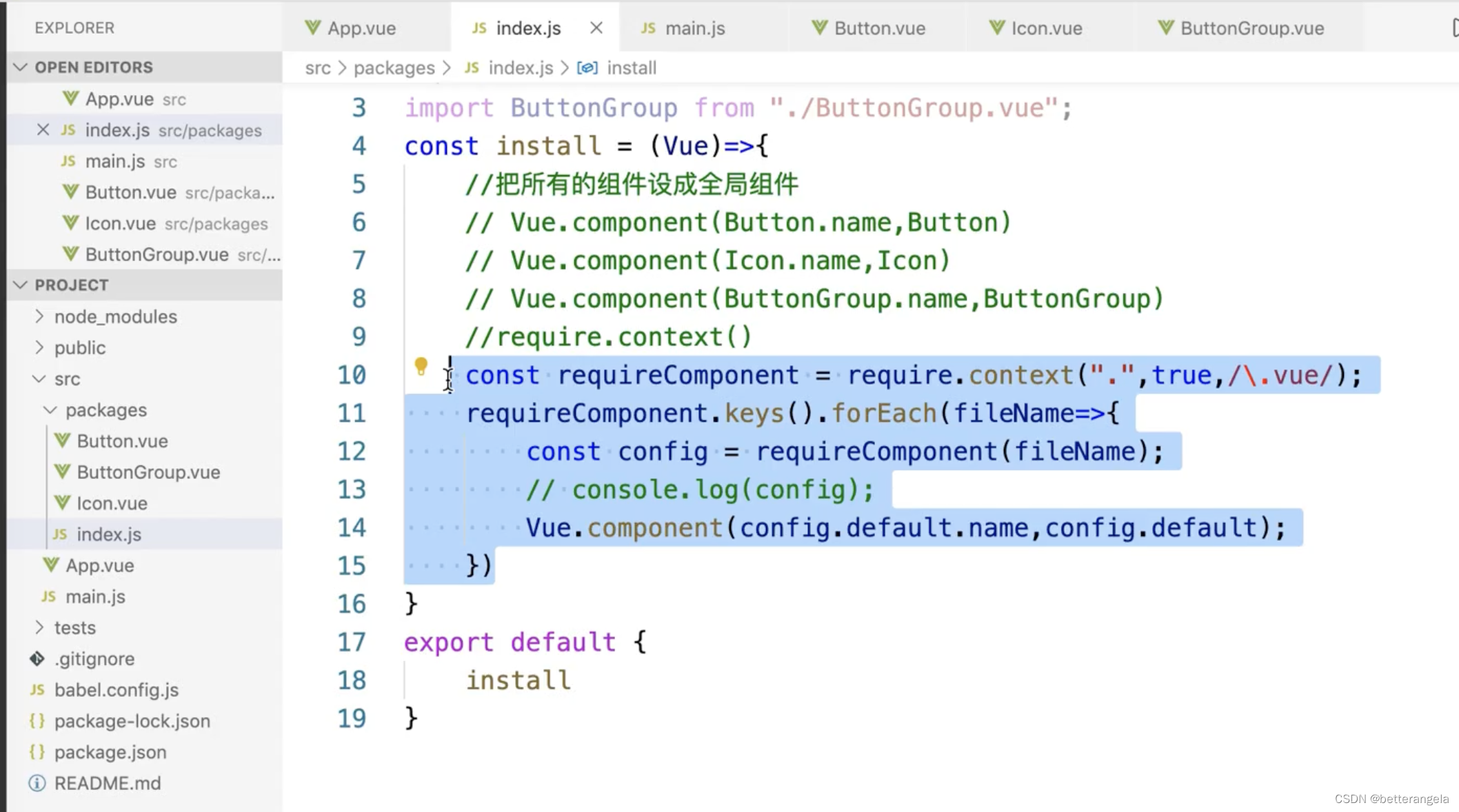Switch to the main.js tab
The image size is (1459, 812).
(x=694, y=28)
